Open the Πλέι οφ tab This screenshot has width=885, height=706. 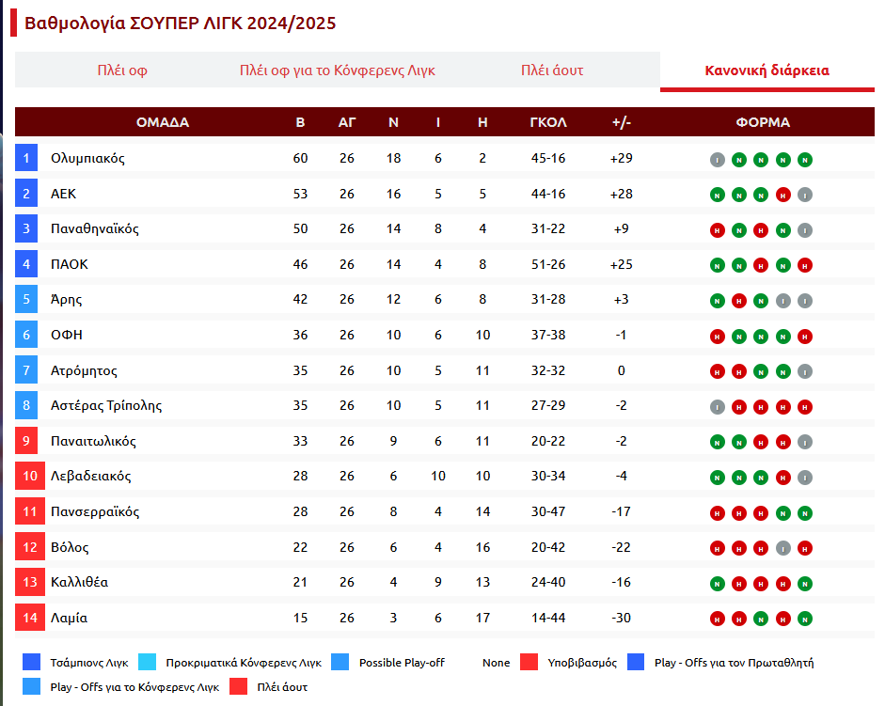[x=122, y=71]
